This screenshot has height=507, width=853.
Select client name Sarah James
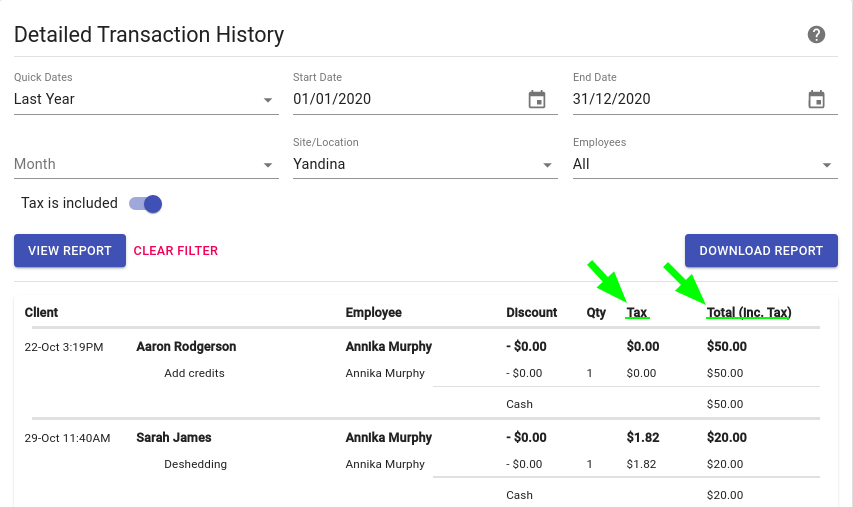(174, 437)
